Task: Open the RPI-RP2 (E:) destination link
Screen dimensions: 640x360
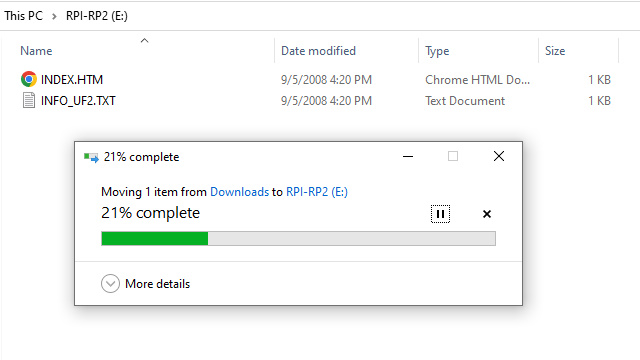Action: click(x=317, y=192)
